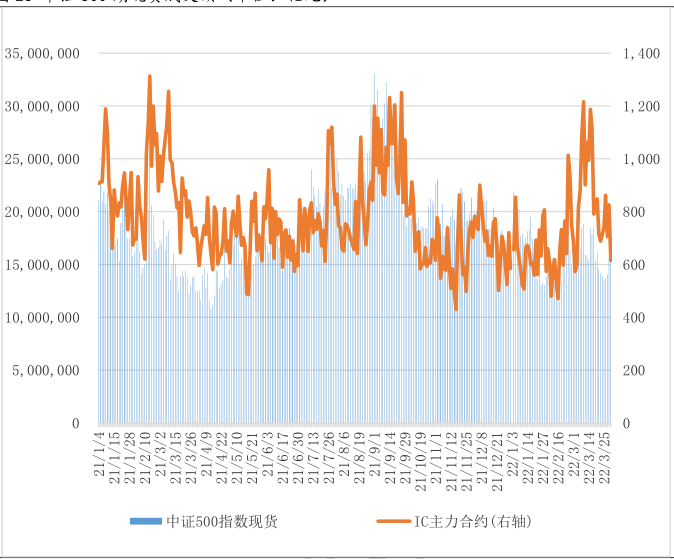The width and height of the screenshot is (674, 559).
Task: Click date label 22/2/16
Action: (x=558, y=458)
